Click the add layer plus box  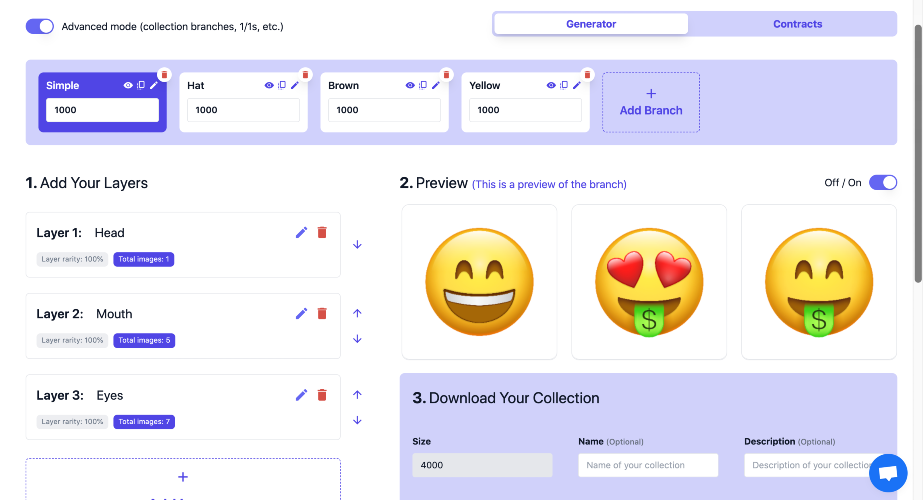tap(183, 479)
